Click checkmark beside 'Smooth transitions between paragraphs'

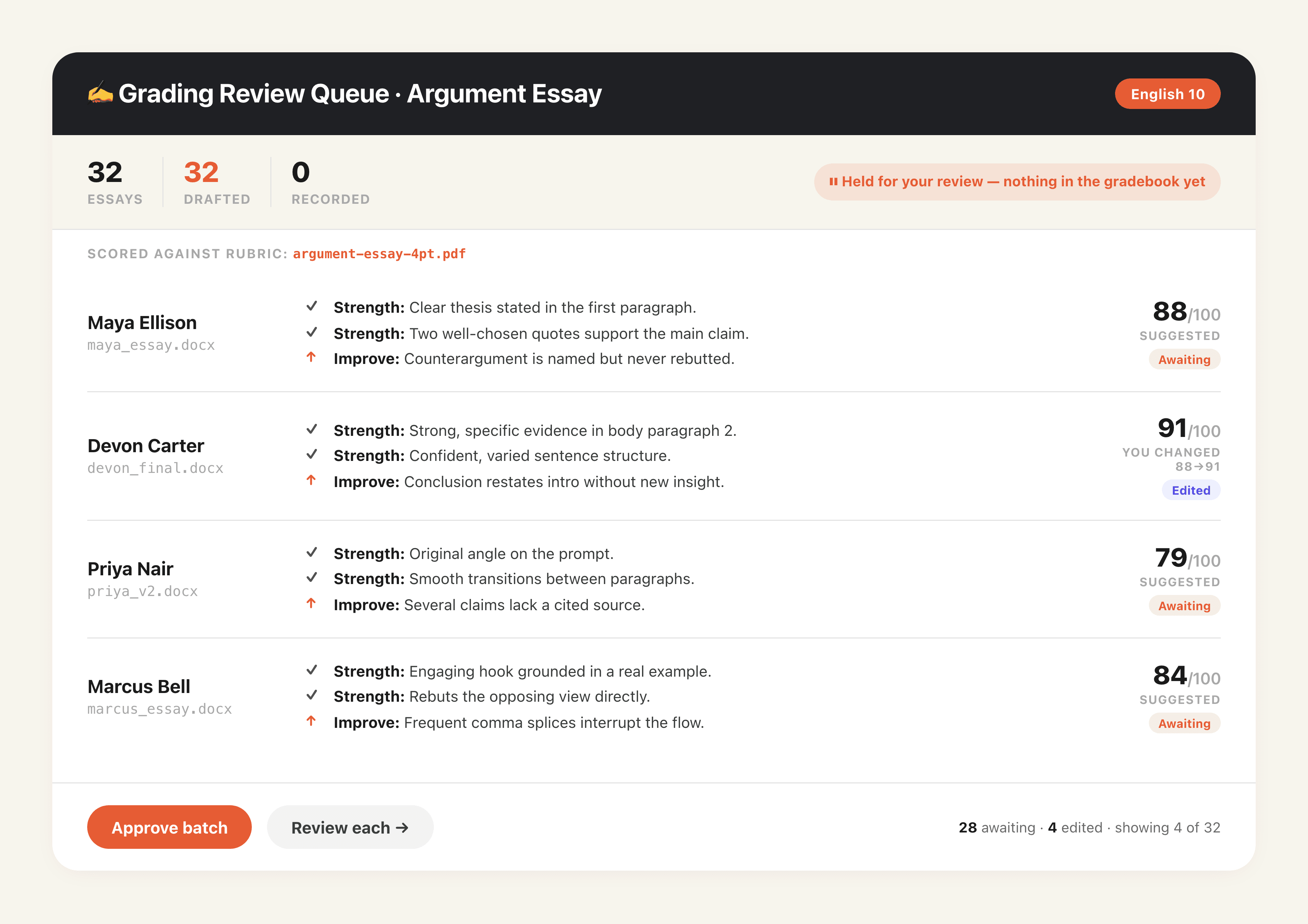click(x=312, y=577)
